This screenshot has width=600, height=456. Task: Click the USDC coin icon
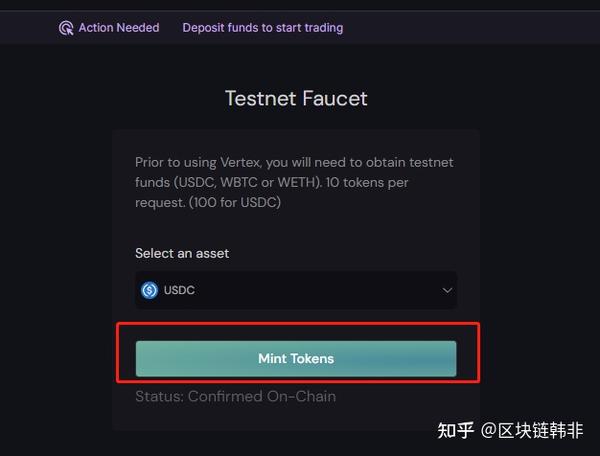tap(150, 290)
